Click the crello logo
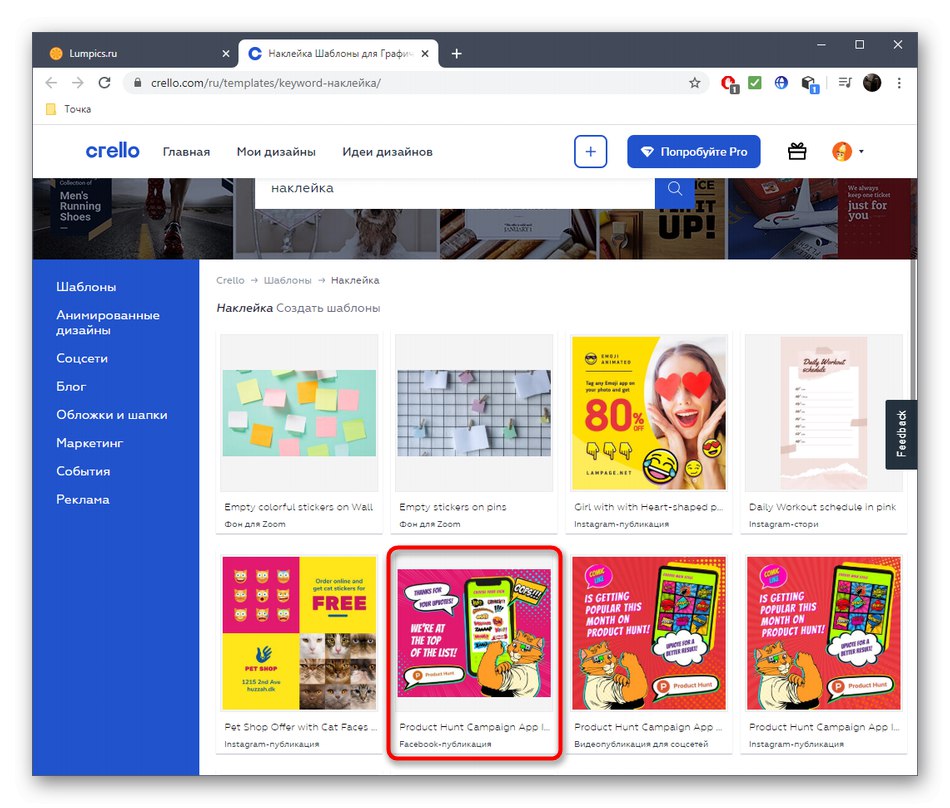Viewport: 950px width, 808px height. (112, 151)
